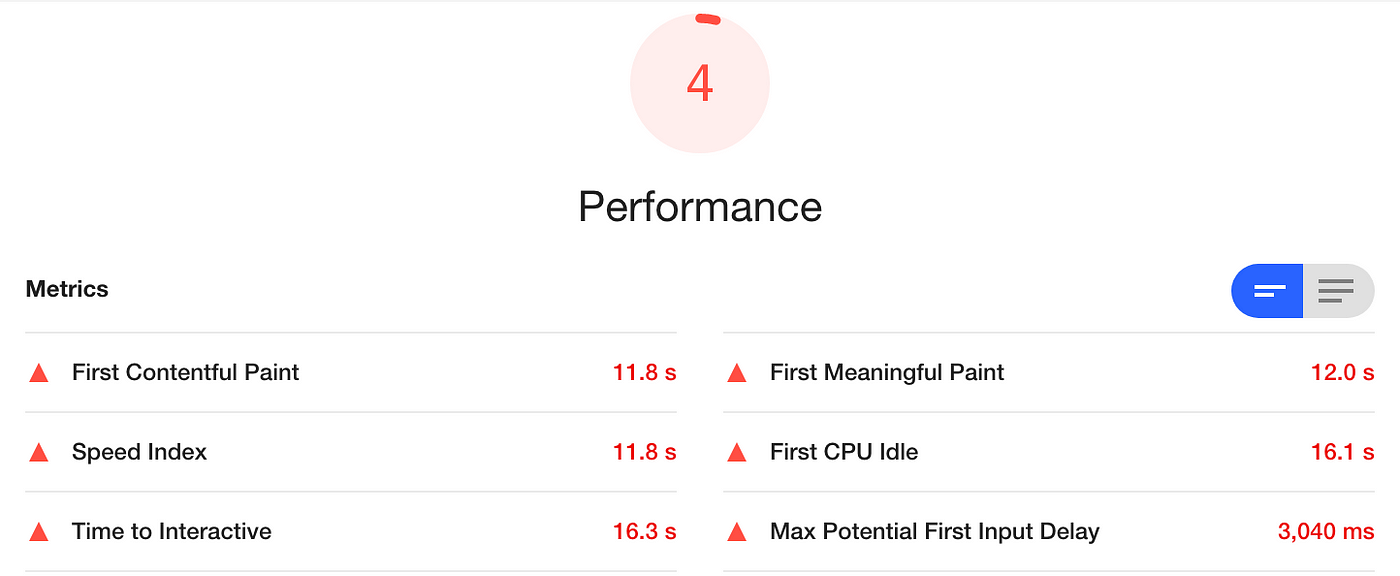Open the First Meaningful Paint metric row

point(1049,372)
